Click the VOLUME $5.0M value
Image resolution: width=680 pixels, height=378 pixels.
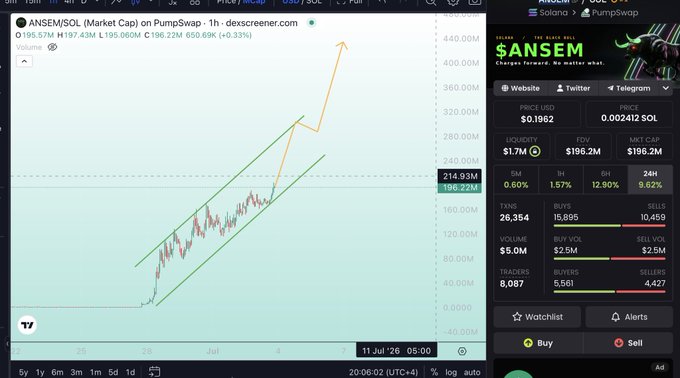click(513, 251)
